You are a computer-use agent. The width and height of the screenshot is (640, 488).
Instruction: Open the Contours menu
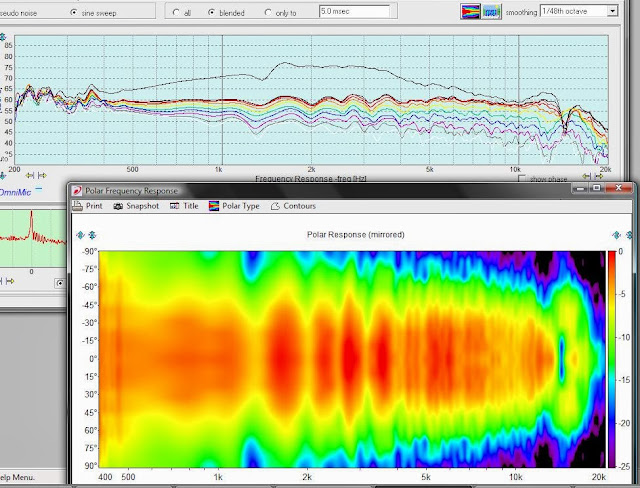[300, 206]
